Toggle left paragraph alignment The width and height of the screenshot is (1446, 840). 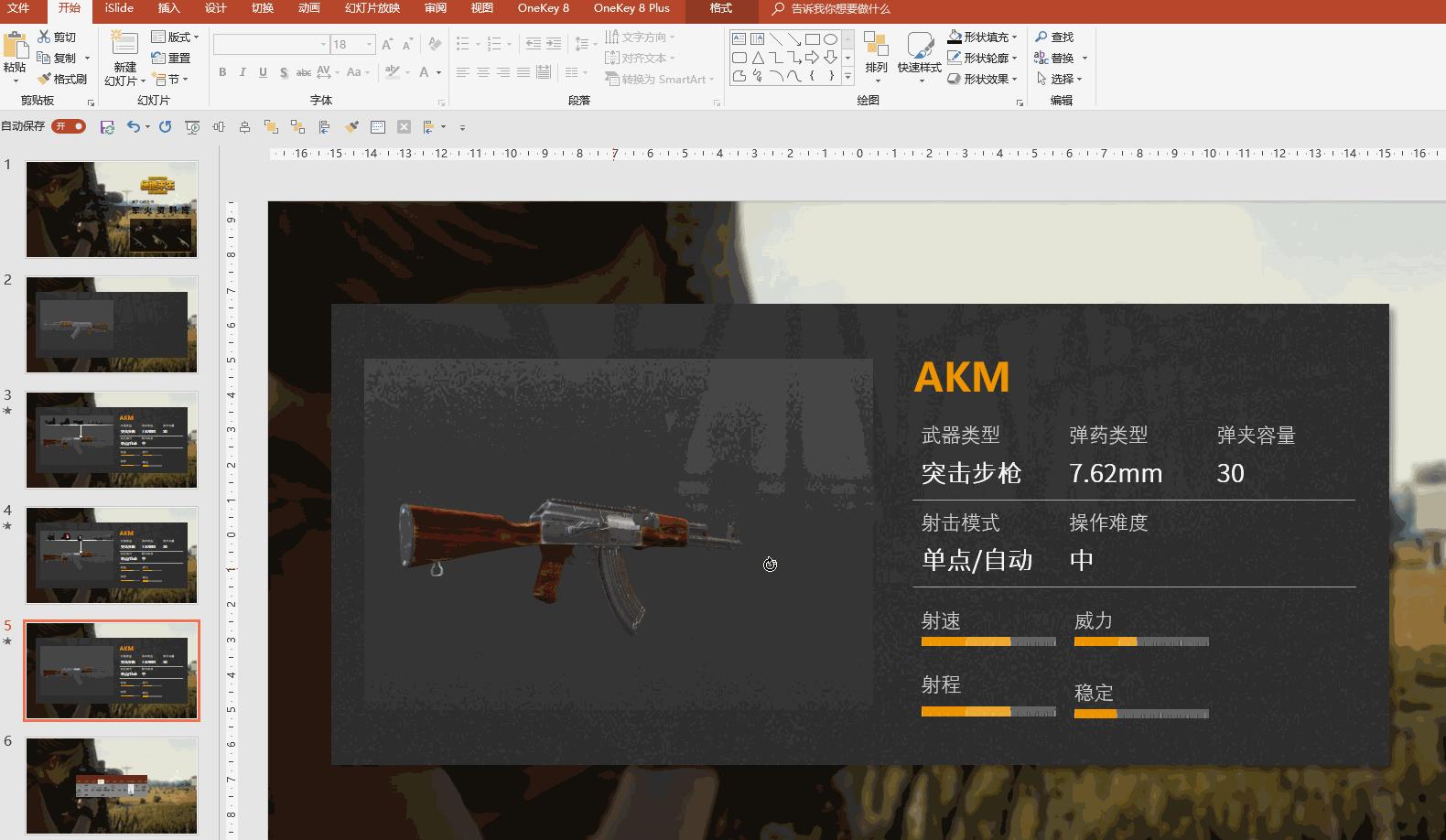(x=463, y=72)
